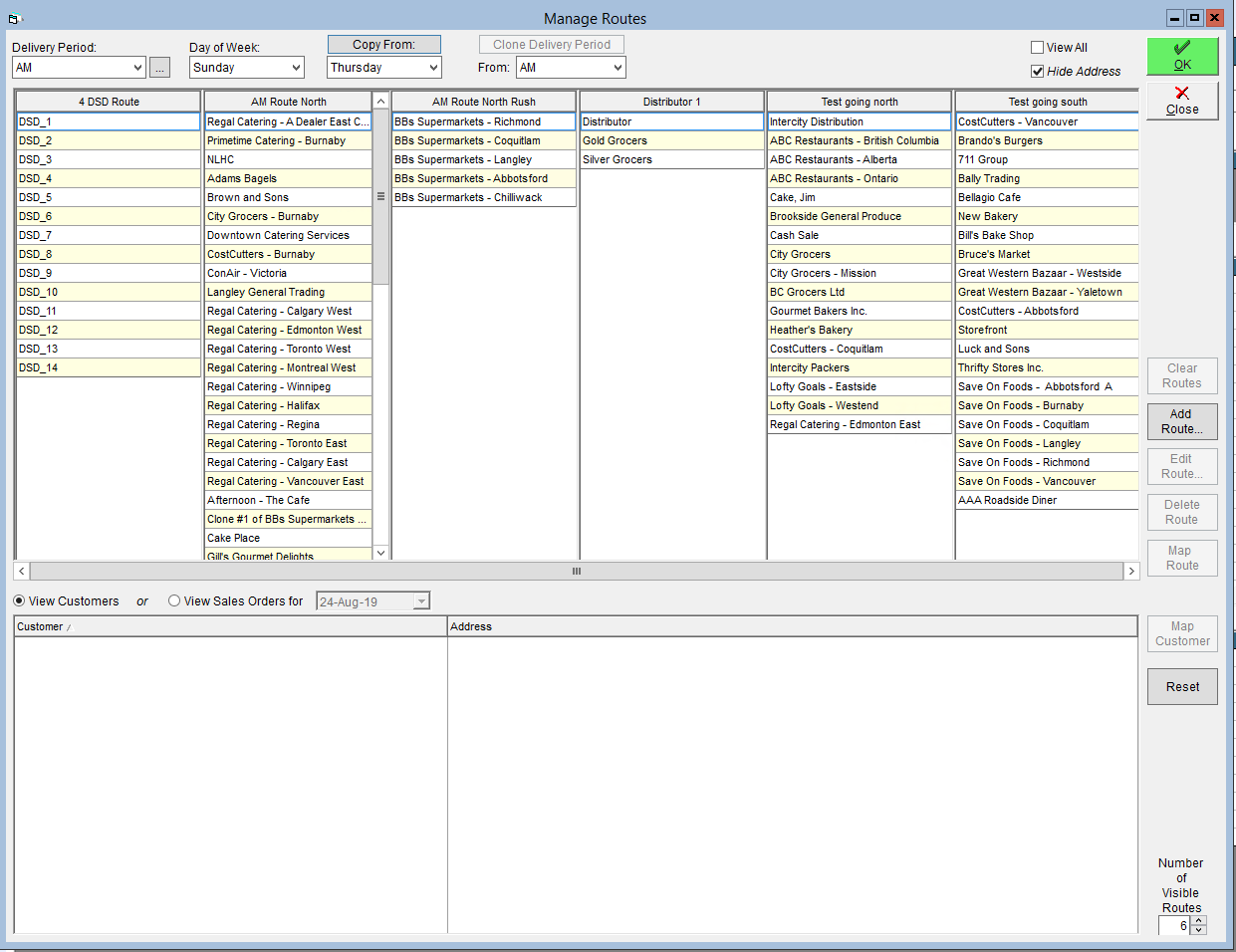Select the Test going south column header
This screenshot has height=952, width=1236.
(1047, 102)
